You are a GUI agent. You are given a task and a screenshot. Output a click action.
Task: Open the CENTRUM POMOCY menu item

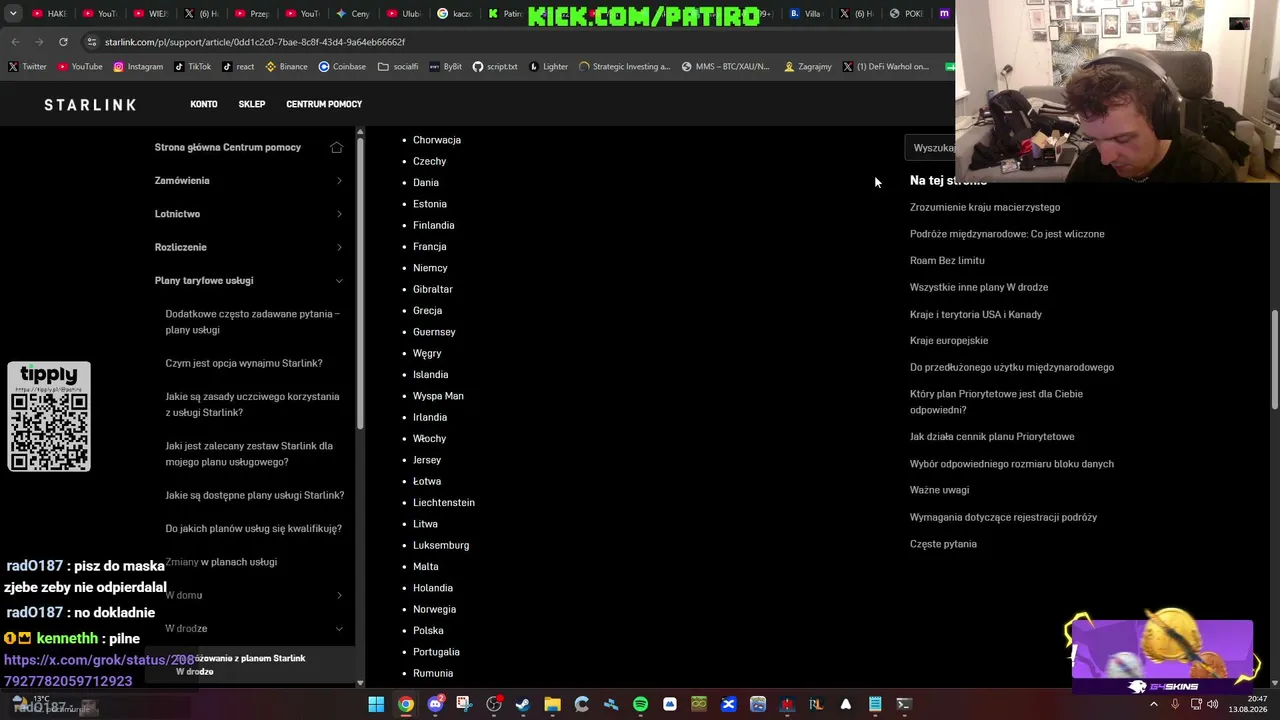point(324,104)
